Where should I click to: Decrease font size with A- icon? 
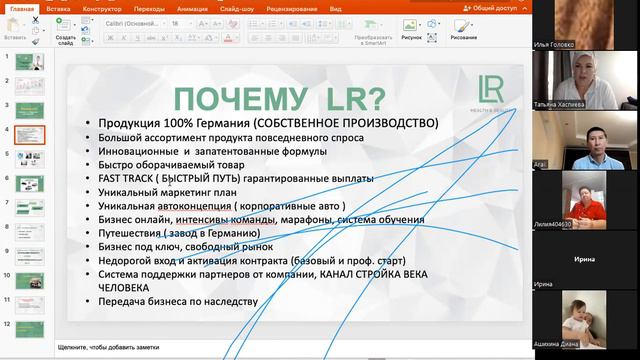[217, 24]
